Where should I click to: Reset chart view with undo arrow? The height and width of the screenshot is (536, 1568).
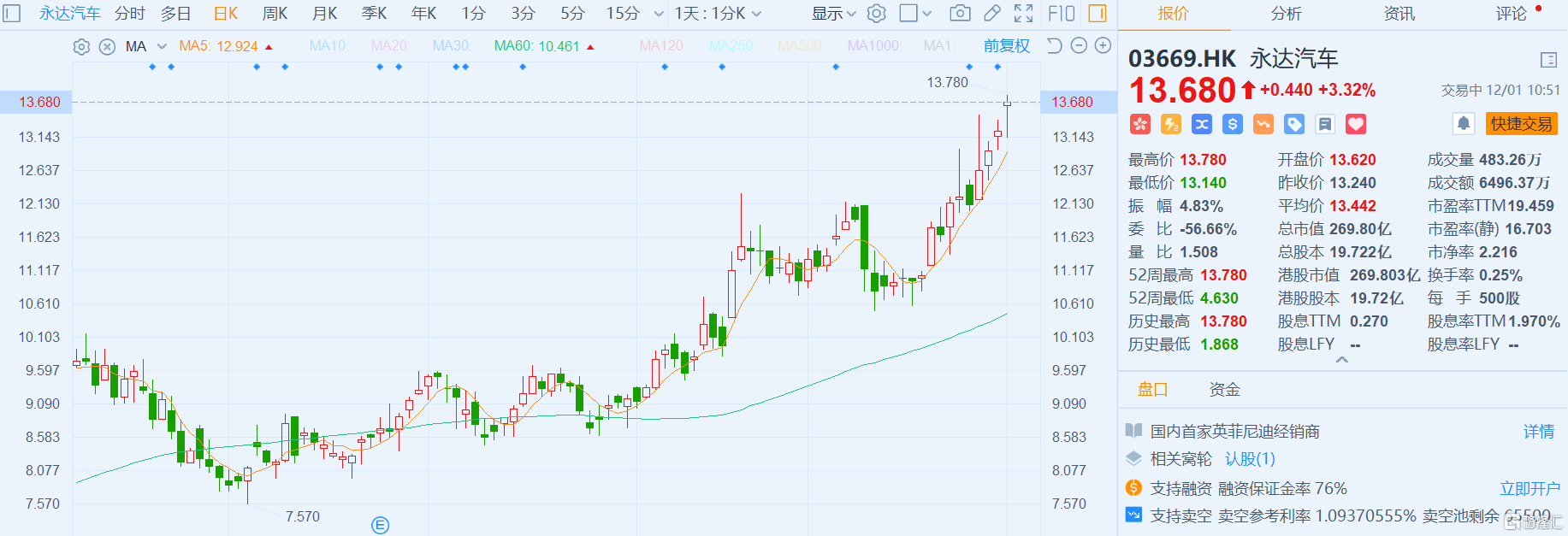coord(1055,46)
